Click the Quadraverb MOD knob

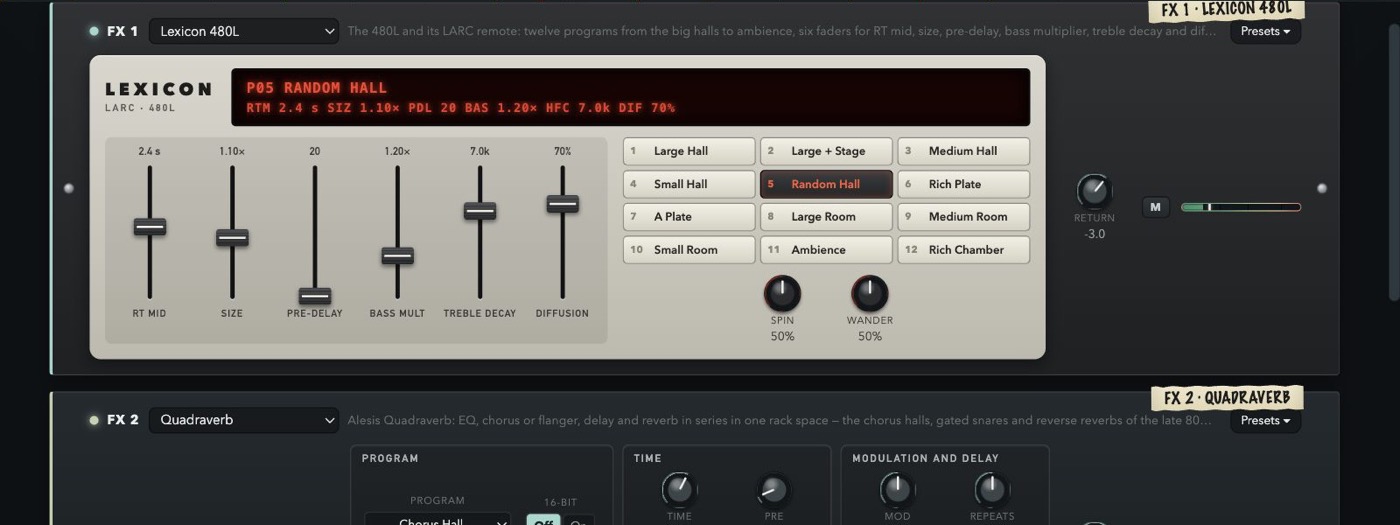tap(897, 490)
